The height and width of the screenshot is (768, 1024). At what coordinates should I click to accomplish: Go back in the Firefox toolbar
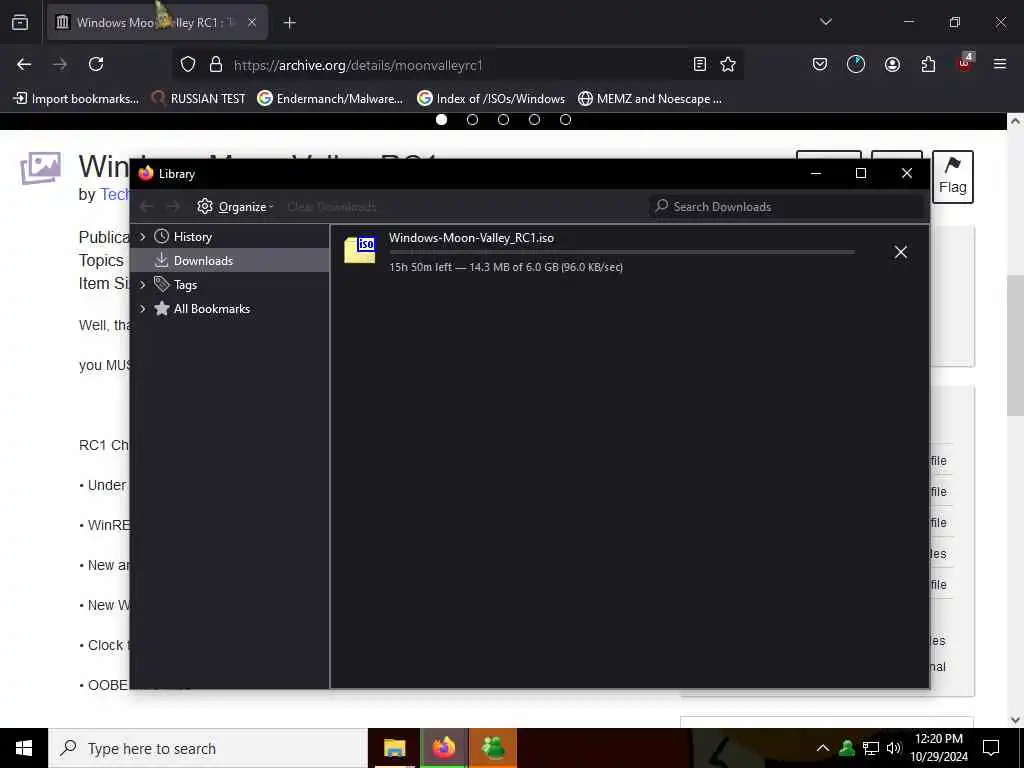[x=24, y=64]
